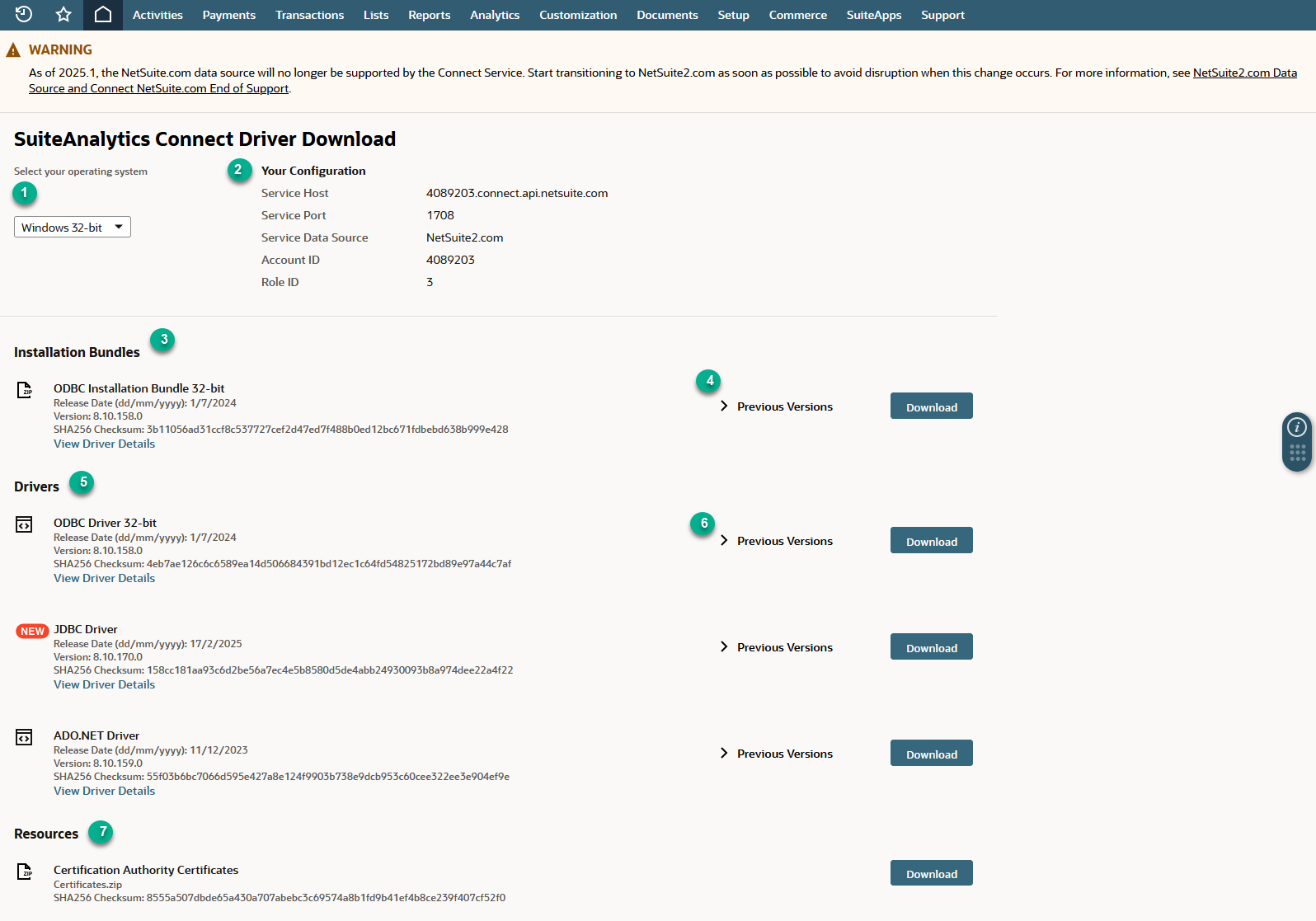This screenshot has height=921, width=1316.
Task: Open the operating system dropdown
Action: [73, 227]
